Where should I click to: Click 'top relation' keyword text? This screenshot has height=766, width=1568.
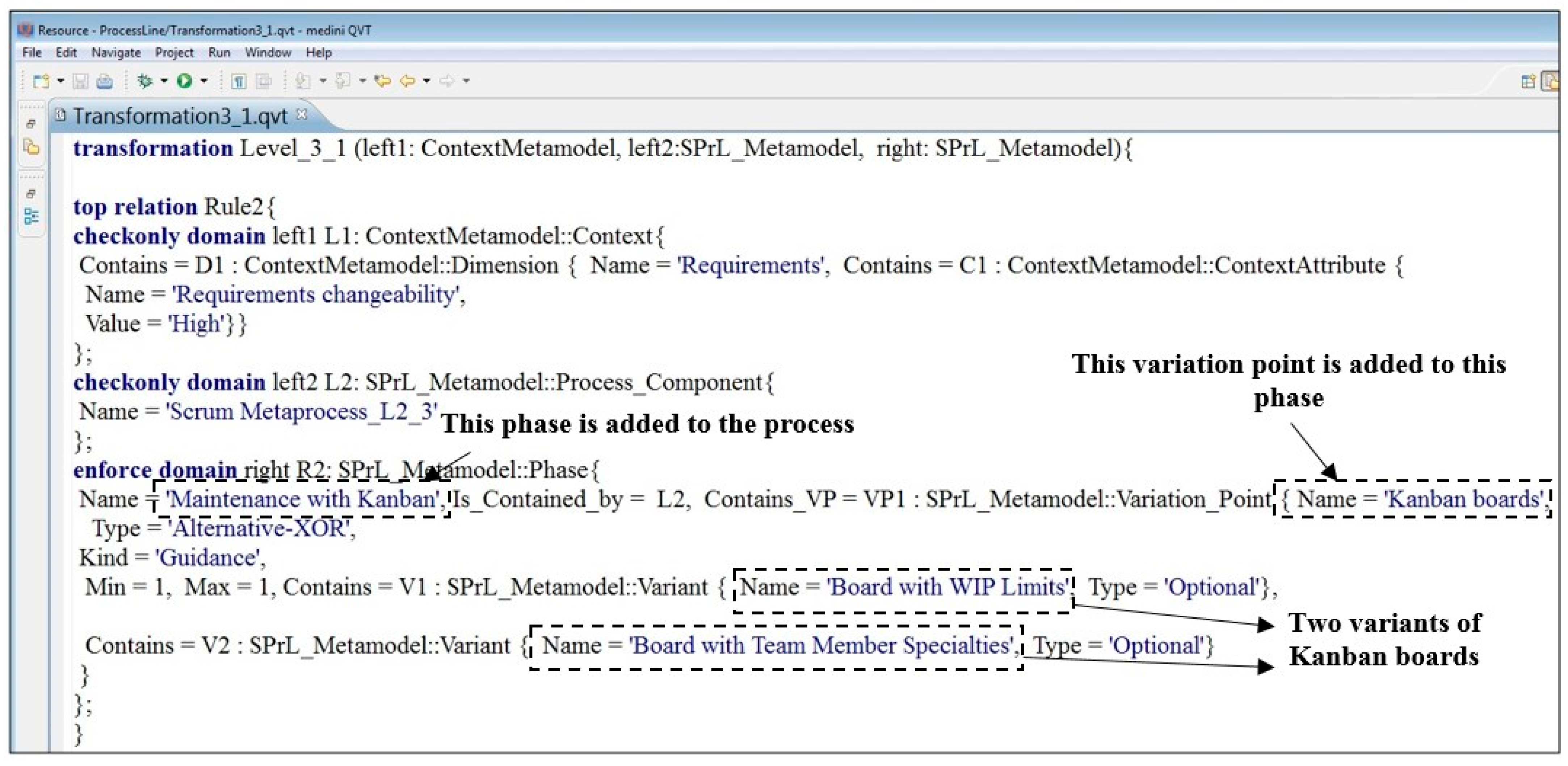click(135, 208)
